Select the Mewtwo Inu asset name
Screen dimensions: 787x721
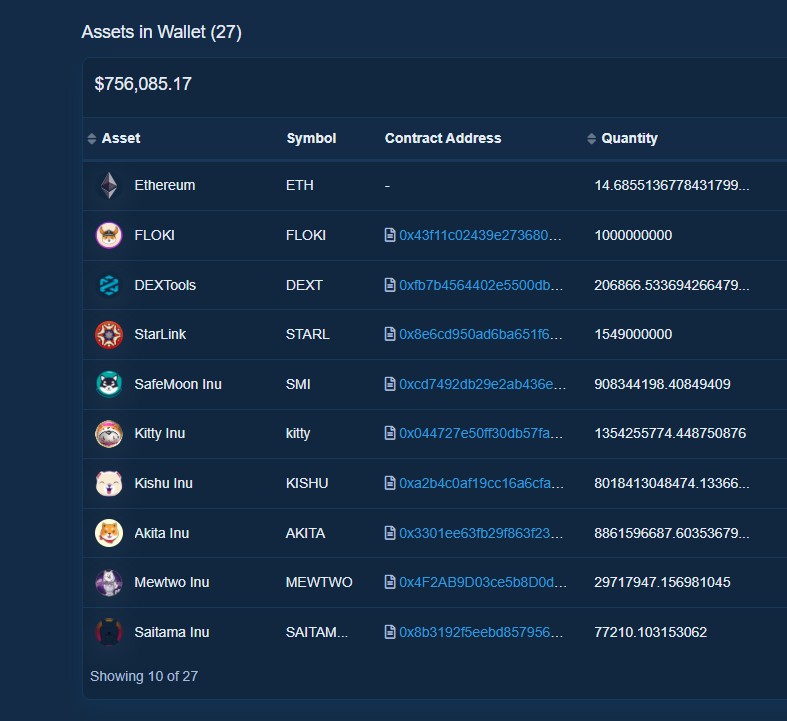coord(172,583)
